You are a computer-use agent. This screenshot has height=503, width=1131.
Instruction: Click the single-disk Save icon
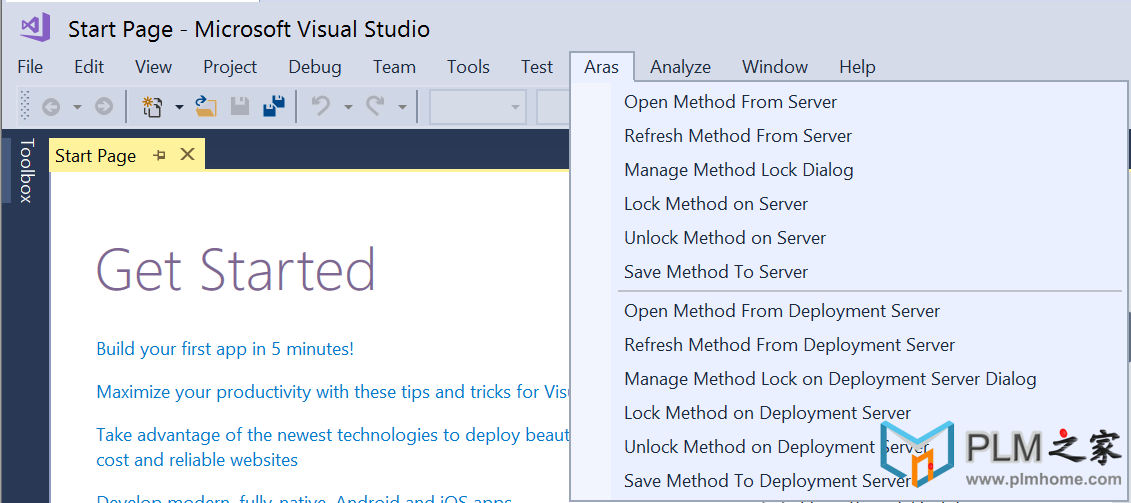pos(239,107)
